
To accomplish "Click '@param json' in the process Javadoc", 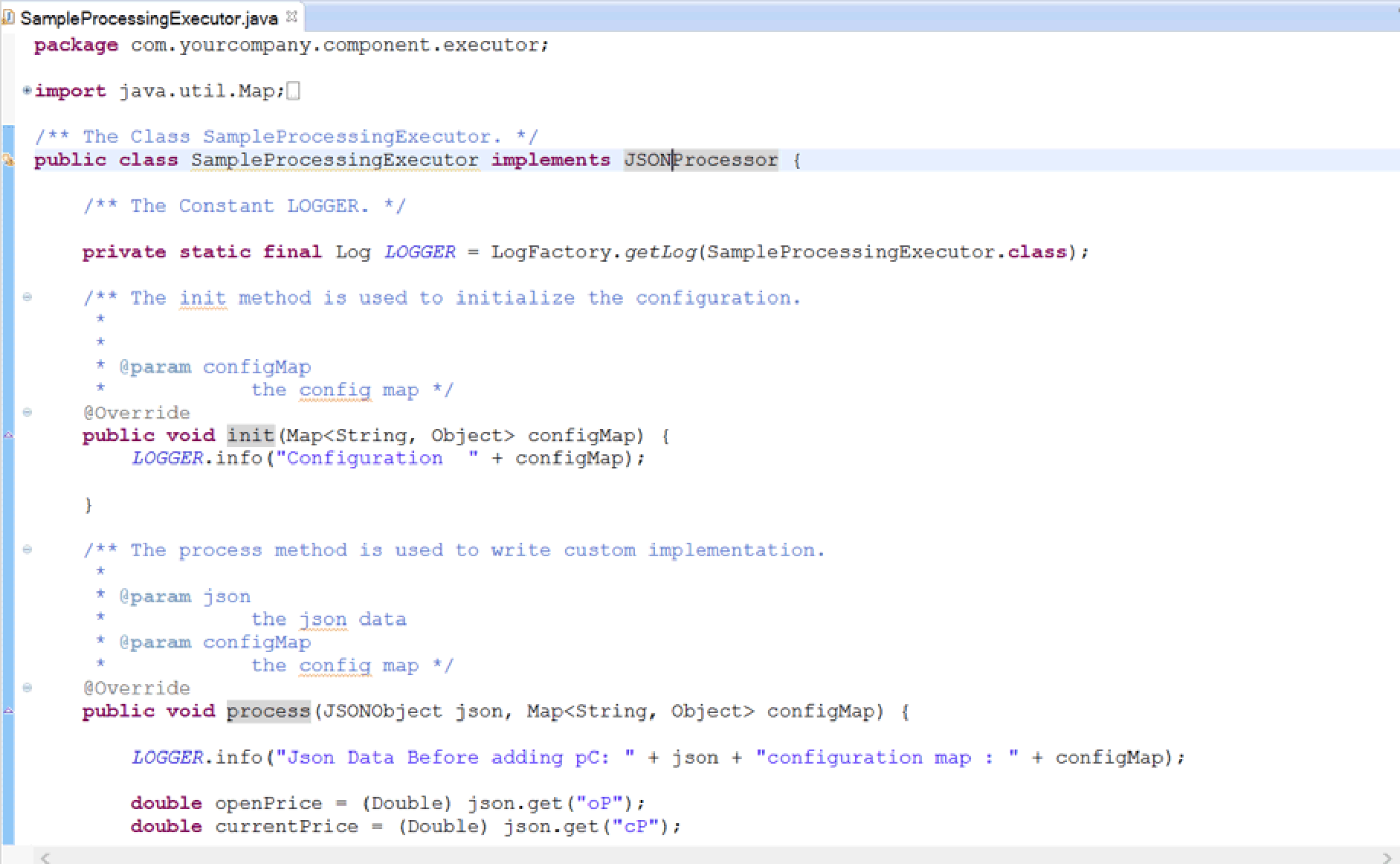I will 184,596.
